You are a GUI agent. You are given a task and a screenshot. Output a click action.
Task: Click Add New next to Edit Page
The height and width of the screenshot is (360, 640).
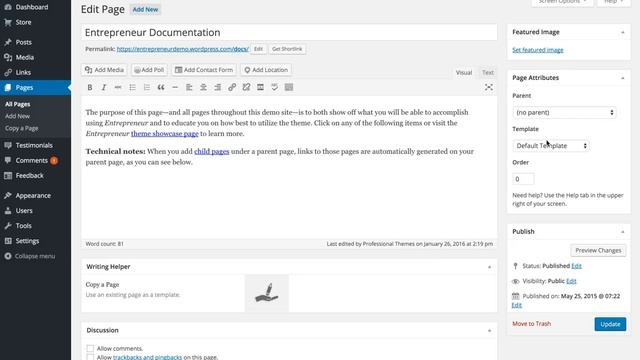click(145, 9)
